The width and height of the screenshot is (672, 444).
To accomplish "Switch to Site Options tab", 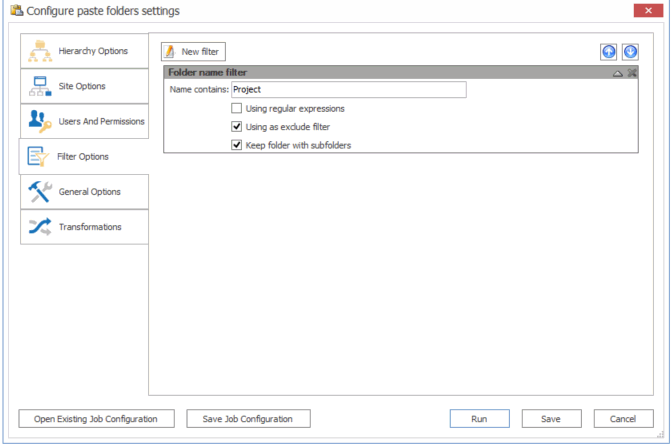I will pos(84,86).
